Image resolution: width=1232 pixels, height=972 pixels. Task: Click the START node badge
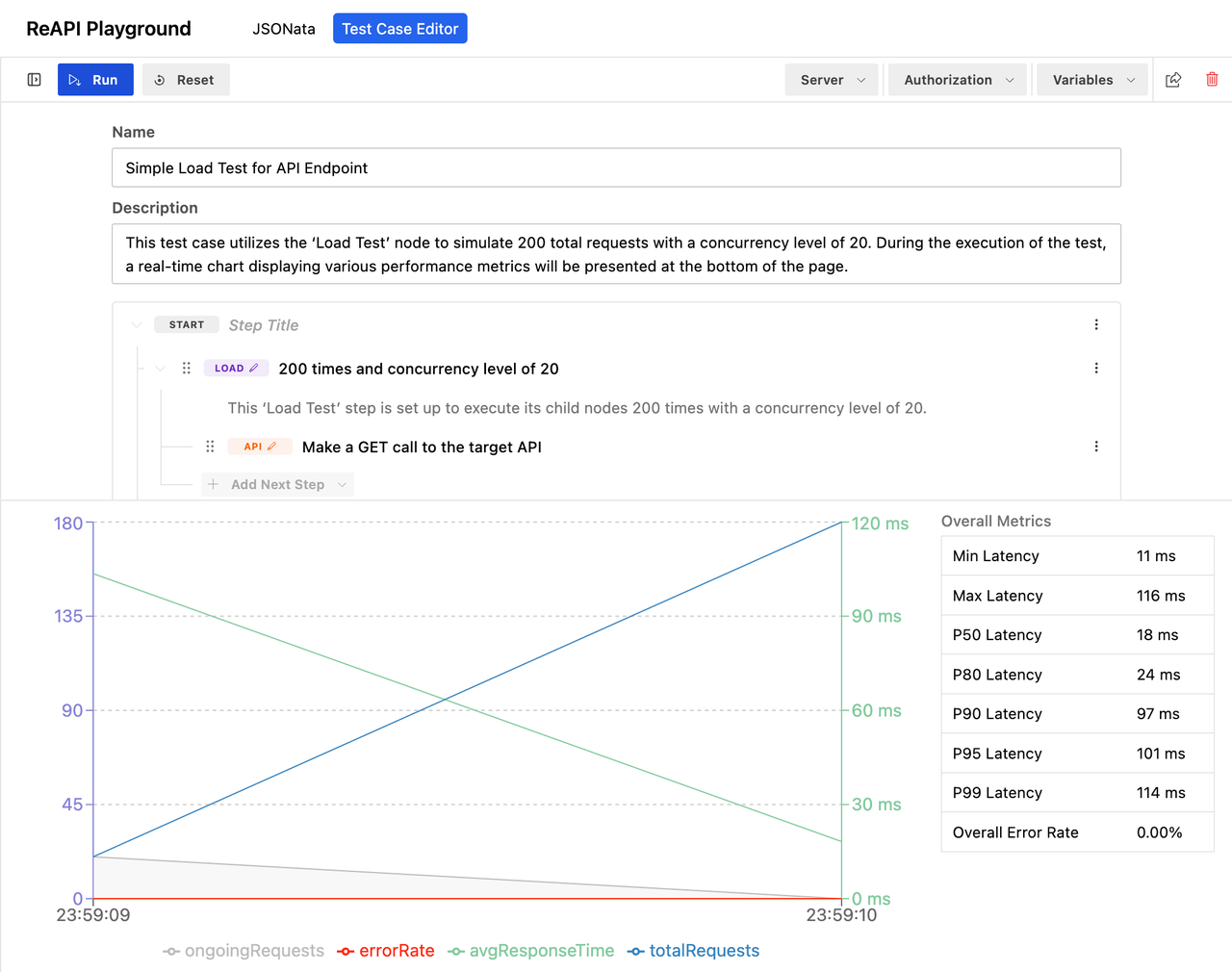[187, 325]
